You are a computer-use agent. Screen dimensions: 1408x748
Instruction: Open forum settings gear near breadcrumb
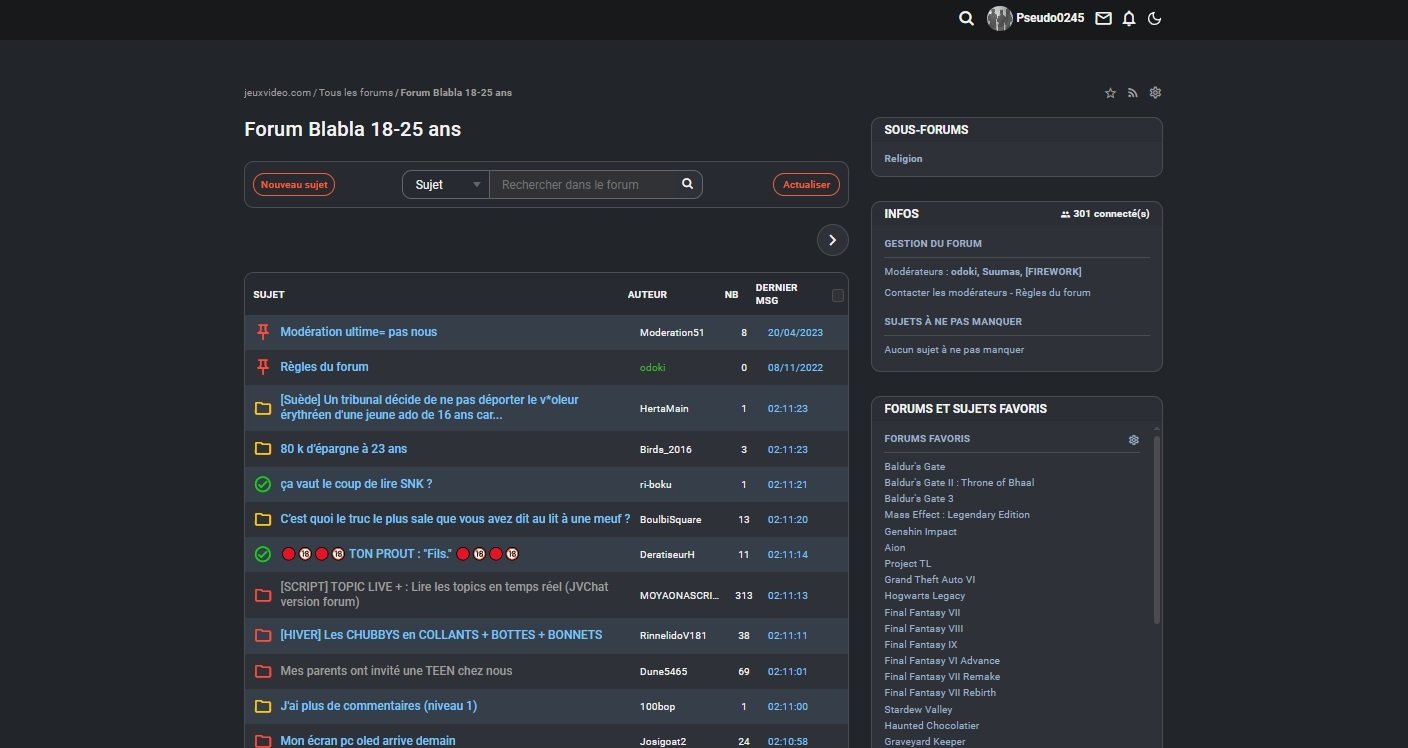pos(1155,93)
